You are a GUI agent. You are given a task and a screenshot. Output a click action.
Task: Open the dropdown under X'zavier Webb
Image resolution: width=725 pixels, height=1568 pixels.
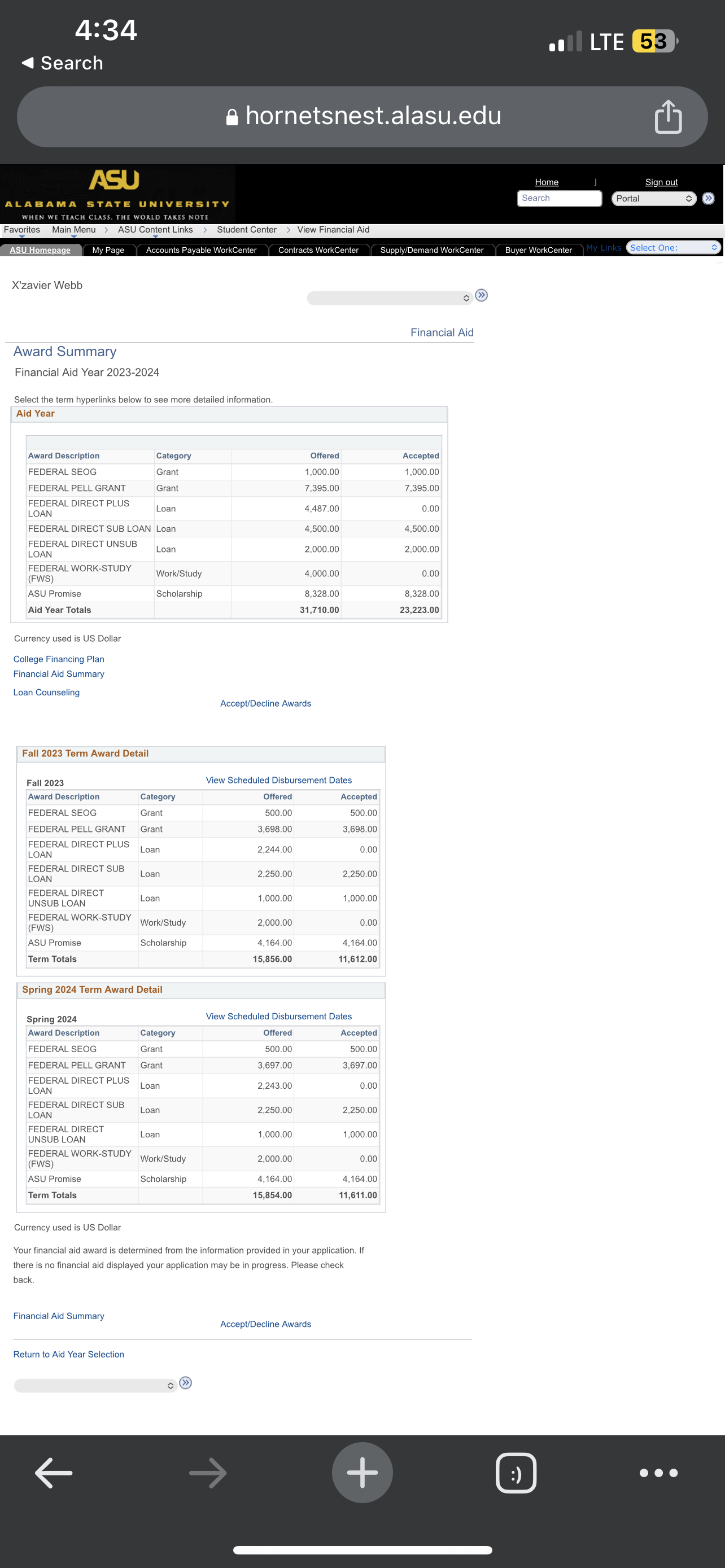(390, 297)
